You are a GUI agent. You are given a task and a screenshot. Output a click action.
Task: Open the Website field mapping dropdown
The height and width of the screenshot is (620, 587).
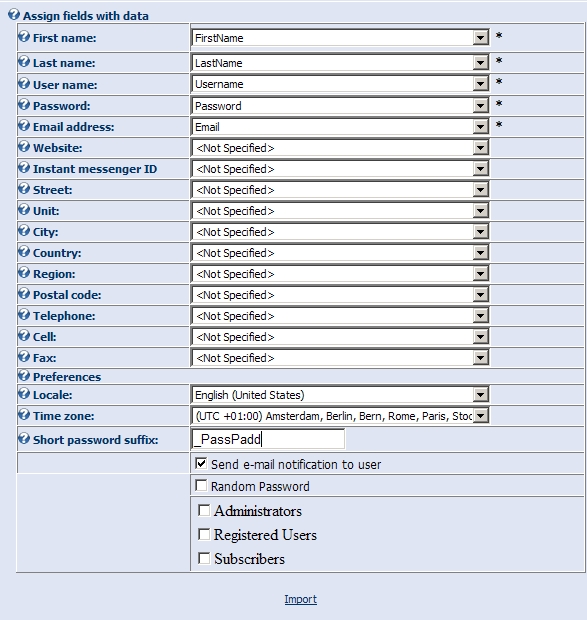pyautogui.click(x=340, y=148)
